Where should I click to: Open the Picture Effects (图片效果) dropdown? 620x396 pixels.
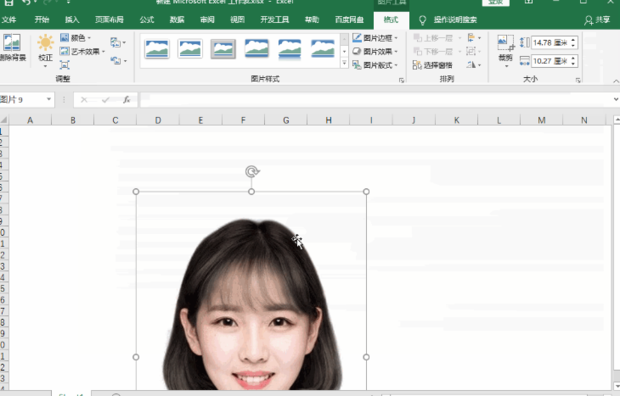[375, 51]
